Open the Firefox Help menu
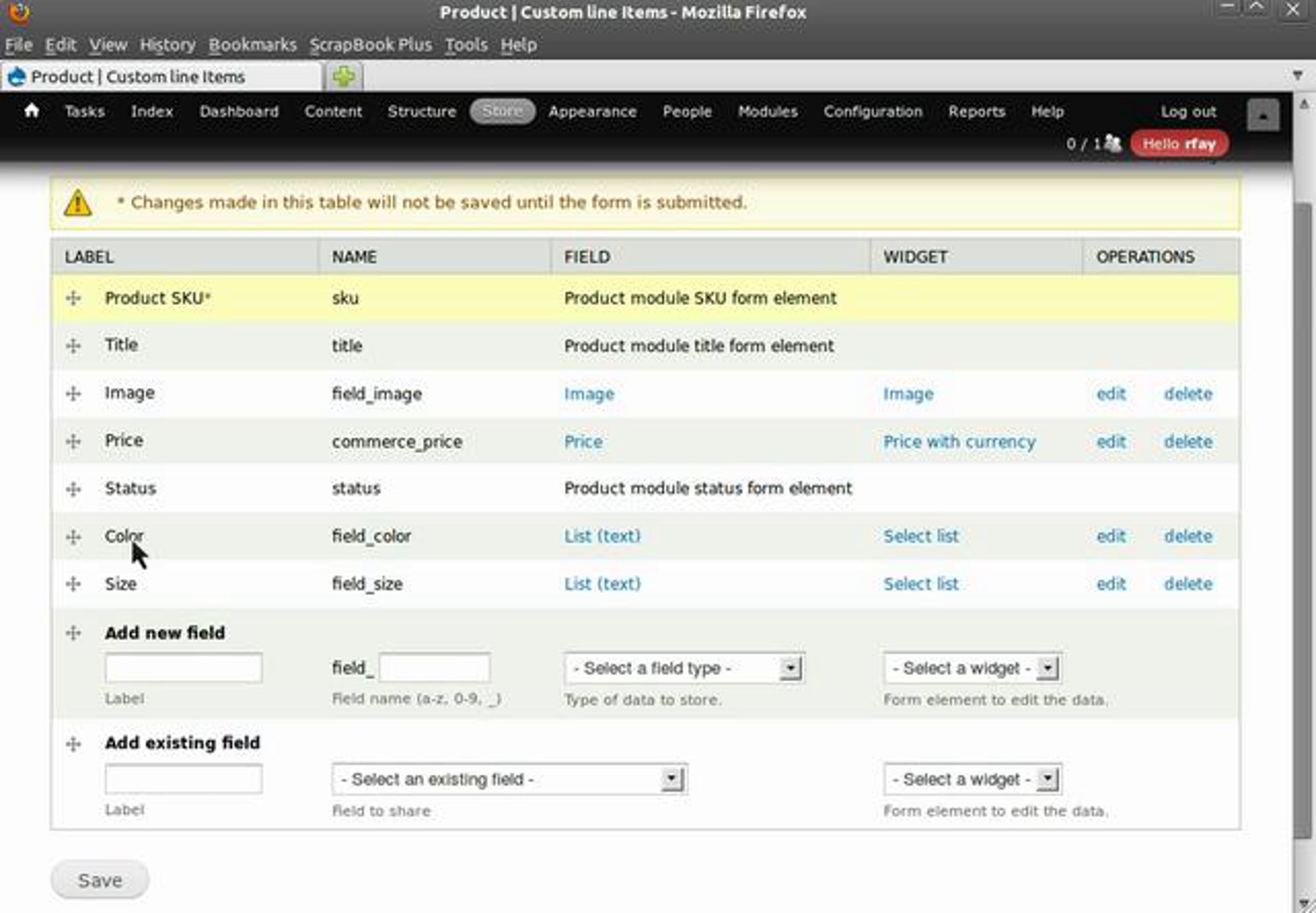 point(519,44)
